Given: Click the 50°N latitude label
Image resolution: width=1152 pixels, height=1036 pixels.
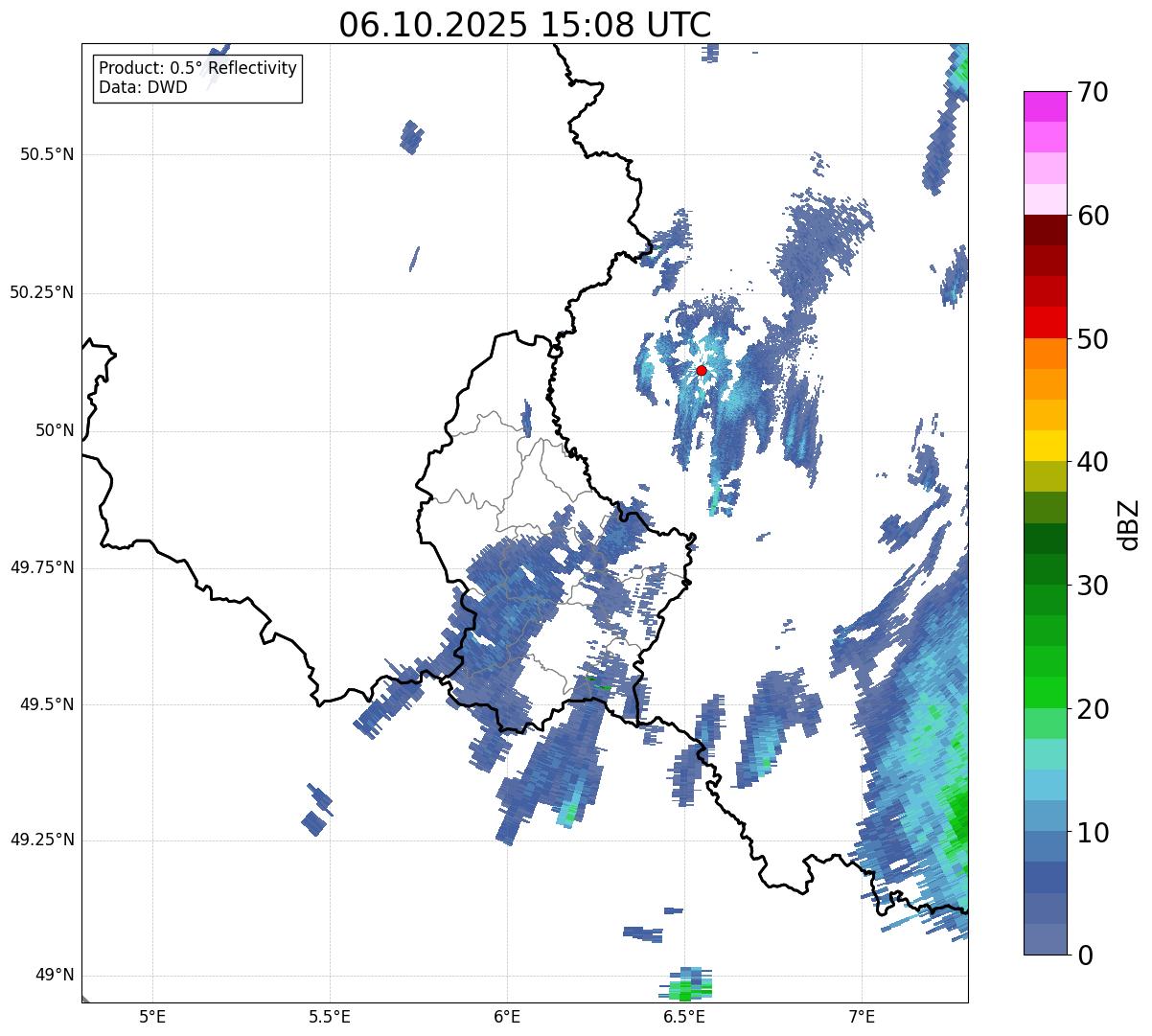Looking at the screenshot, I should pyautogui.click(x=55, y=430).
